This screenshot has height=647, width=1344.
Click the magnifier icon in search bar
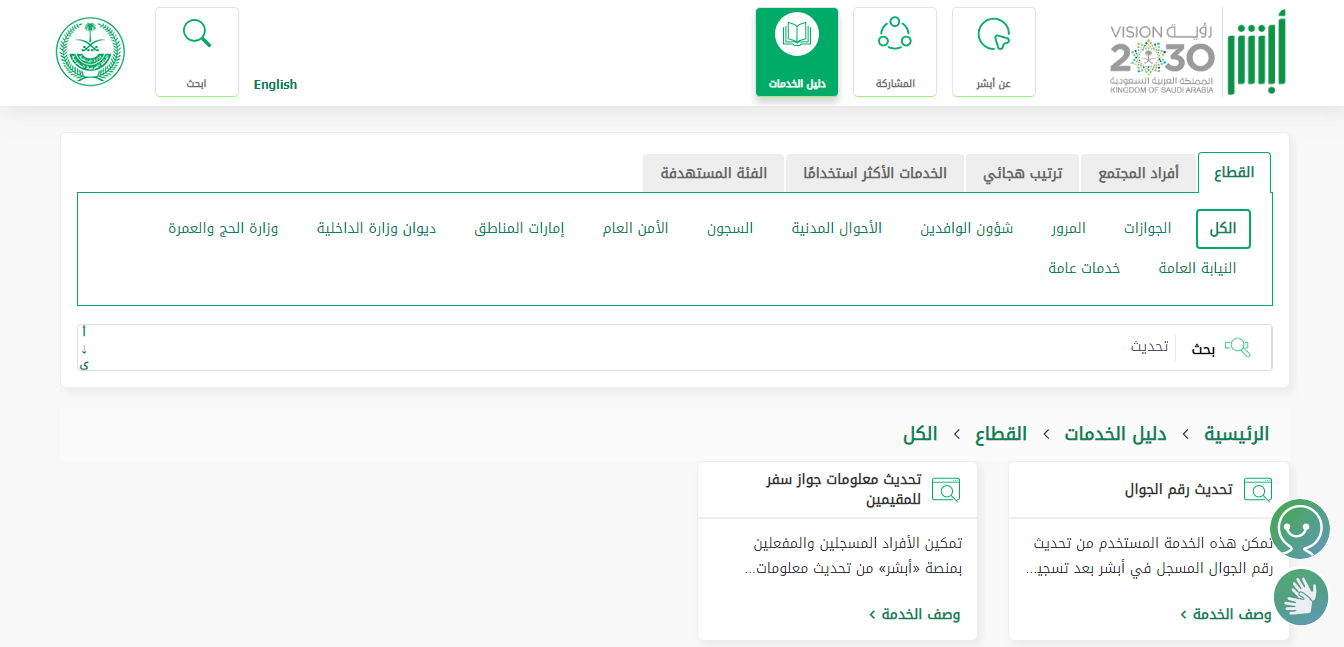1237,348
